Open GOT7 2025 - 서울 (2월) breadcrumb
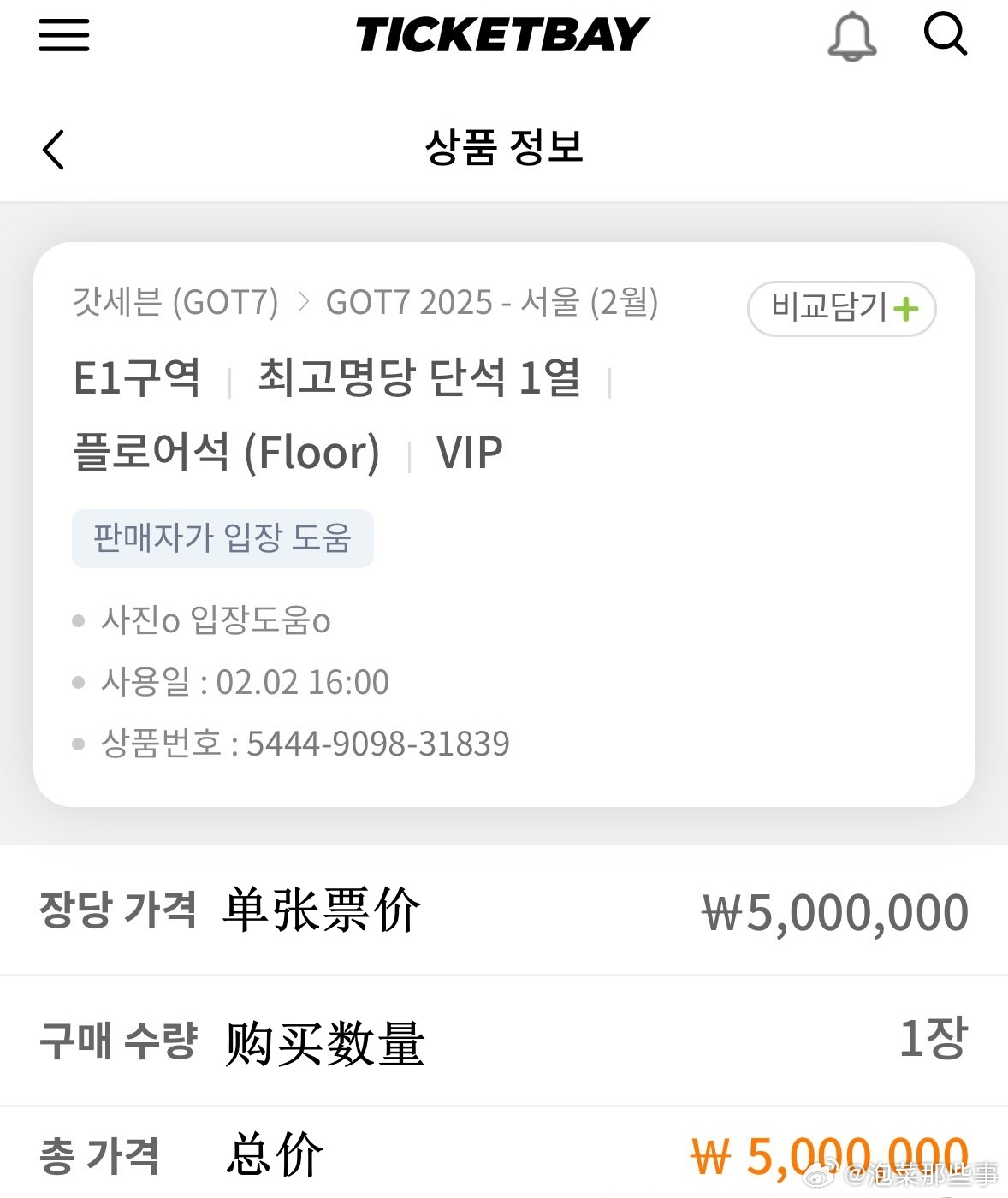This screenshot has width=1008, height=1198. (x=492, y=302)
